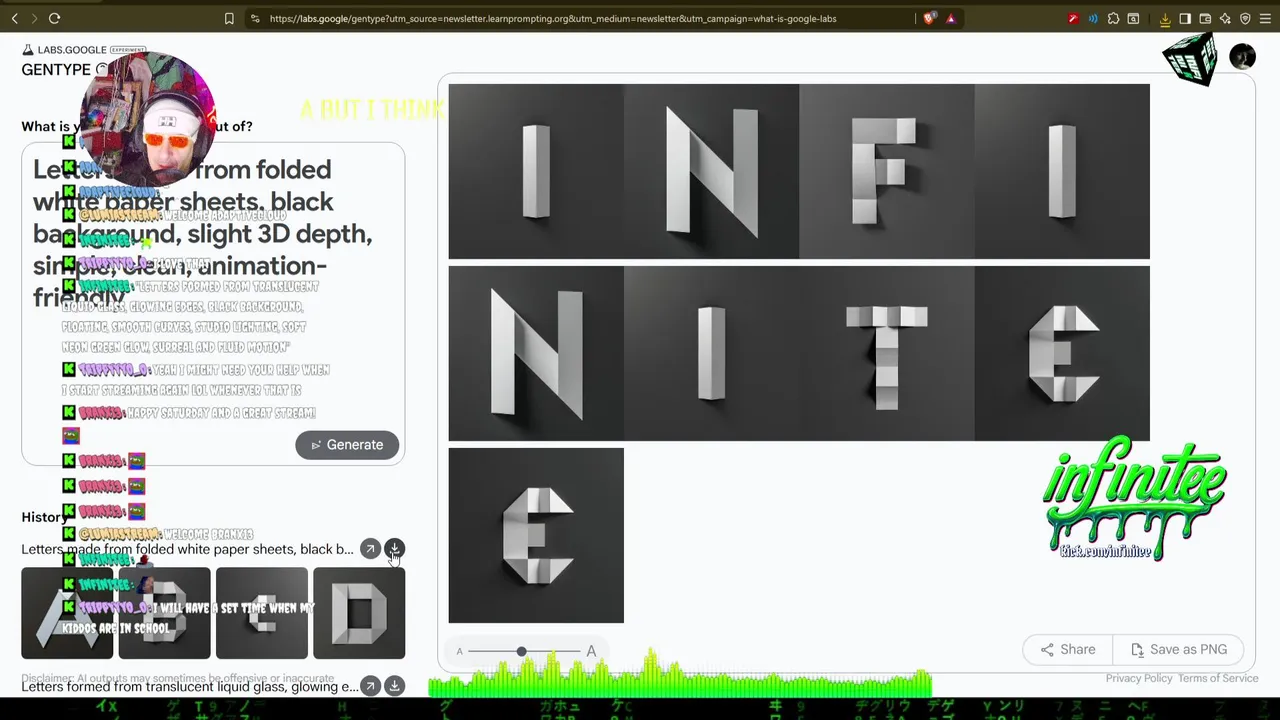Reload the GenType page
Viewport: 1280px width, 720px height.
pos(55,18)
